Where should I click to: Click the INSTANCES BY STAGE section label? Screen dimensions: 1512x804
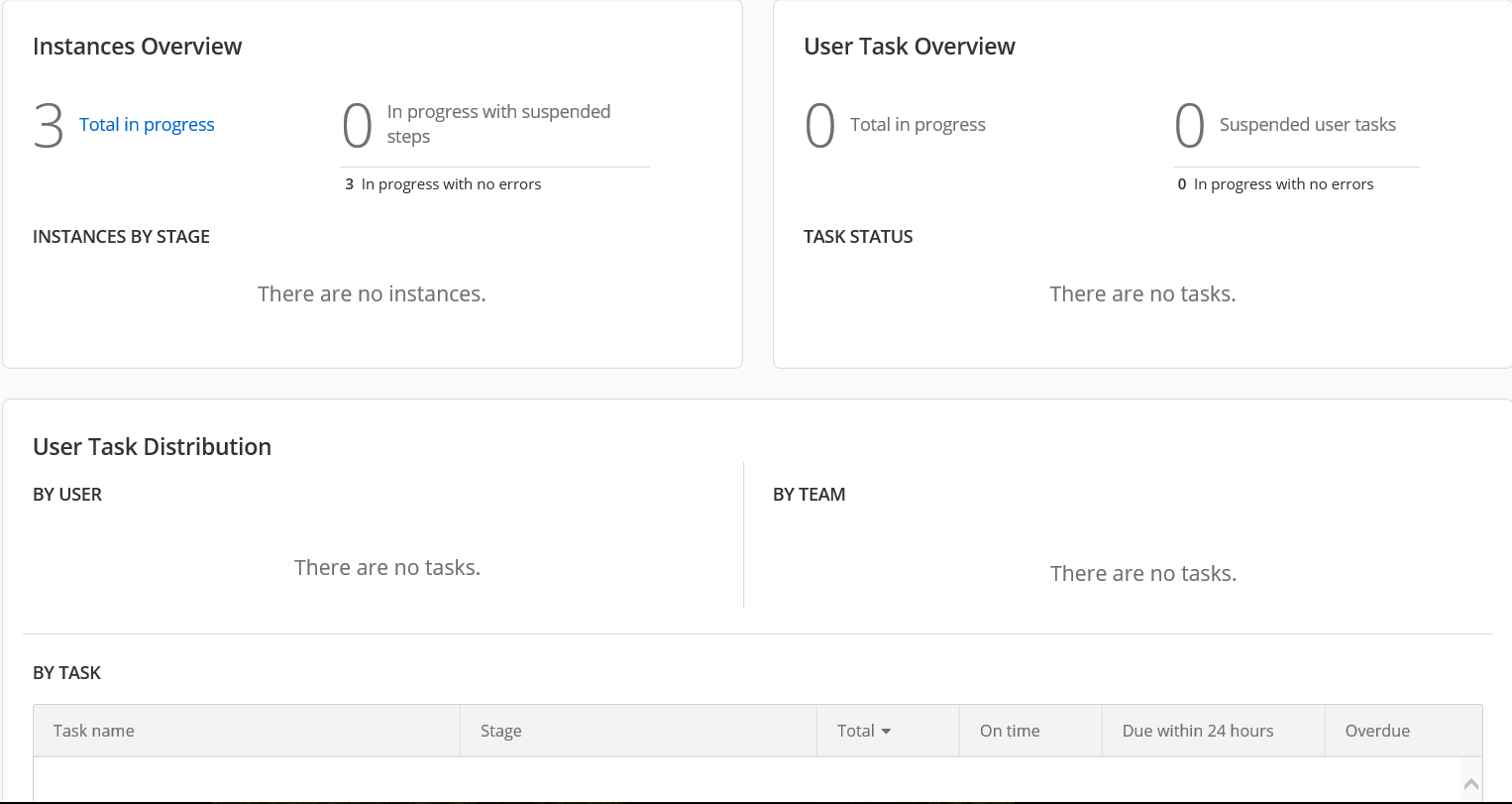(121, 237)
